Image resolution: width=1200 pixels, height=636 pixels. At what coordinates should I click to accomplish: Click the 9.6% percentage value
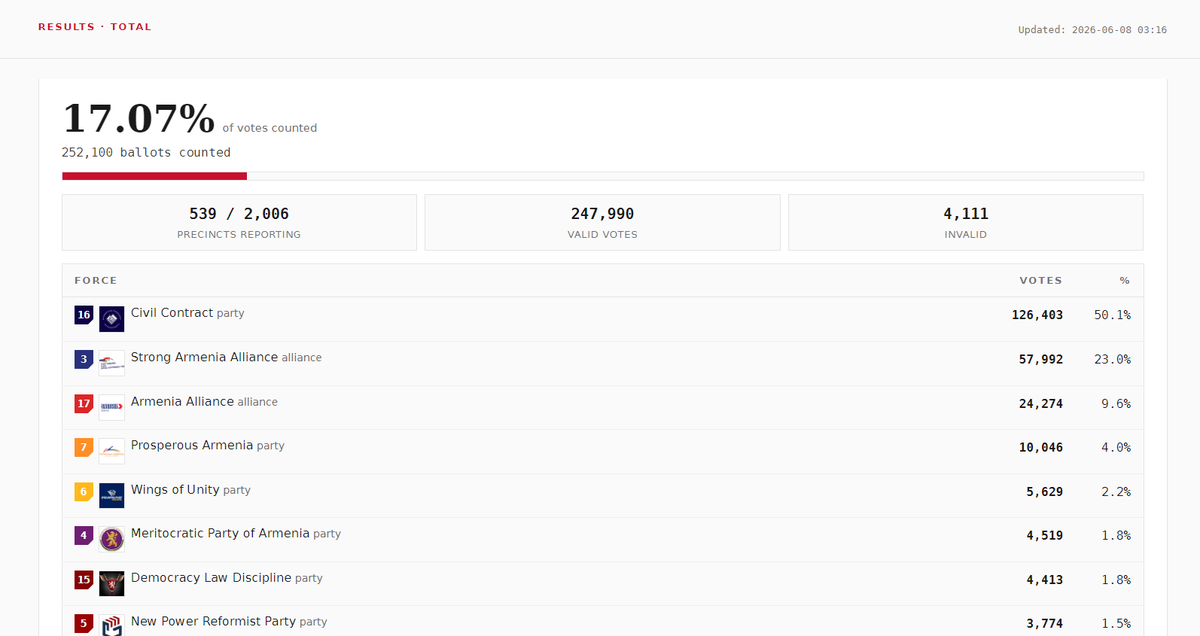[x=1116, y=404]
